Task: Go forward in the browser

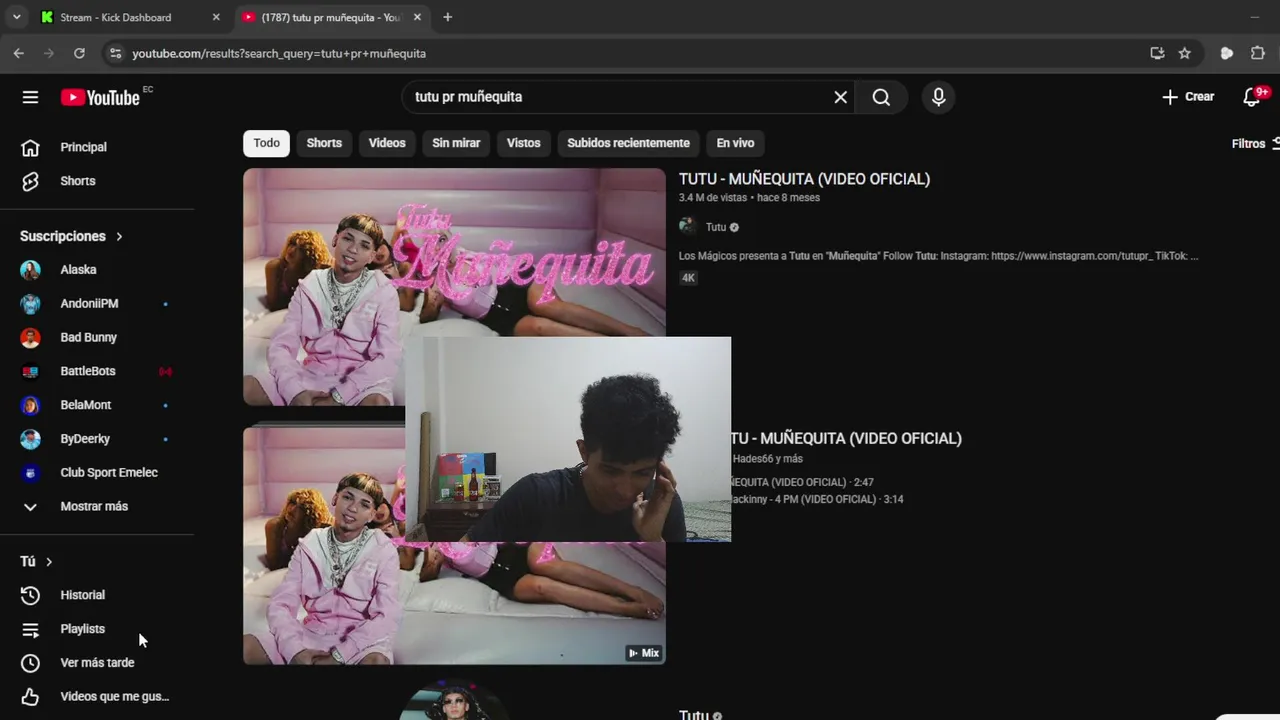Action: 48,53
